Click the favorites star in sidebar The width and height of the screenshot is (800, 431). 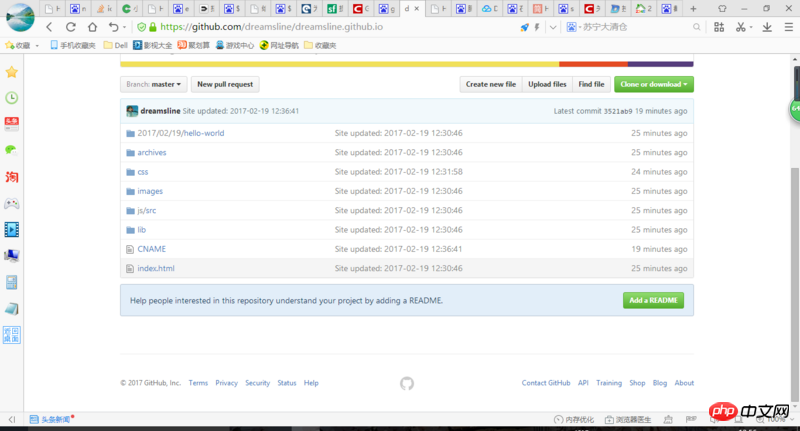pyautogui.click(x=11, y=72)
